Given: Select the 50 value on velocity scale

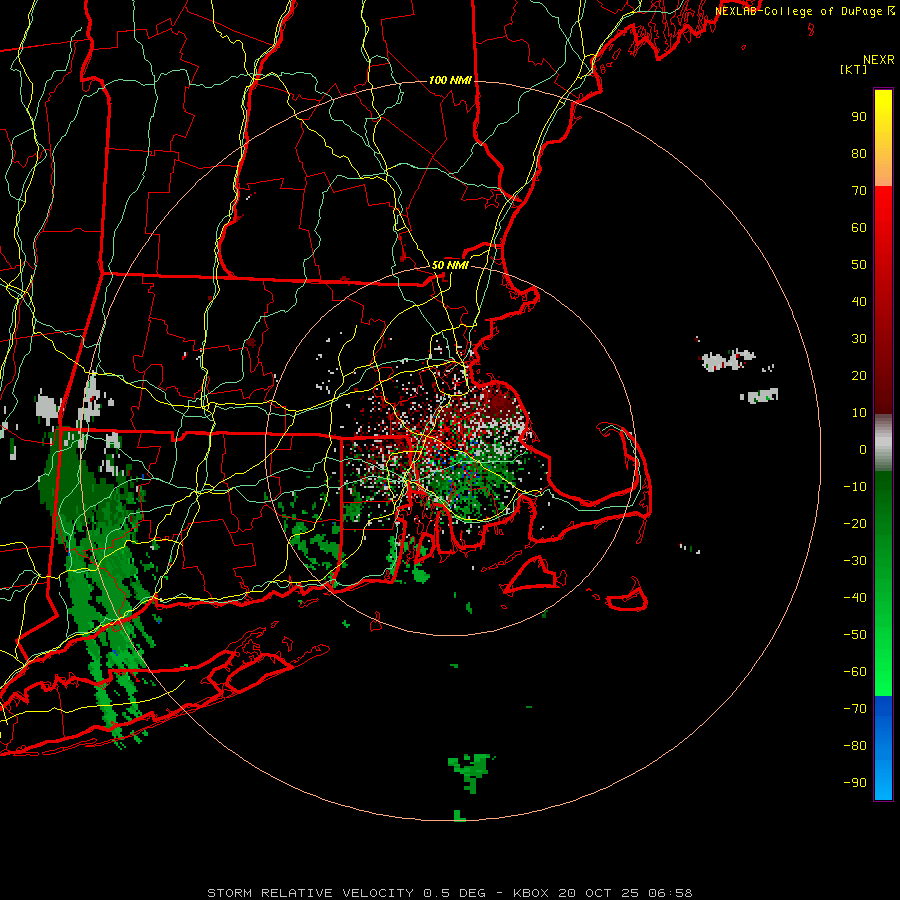Looking at the screenshot, I should click(x=859, y=265).
